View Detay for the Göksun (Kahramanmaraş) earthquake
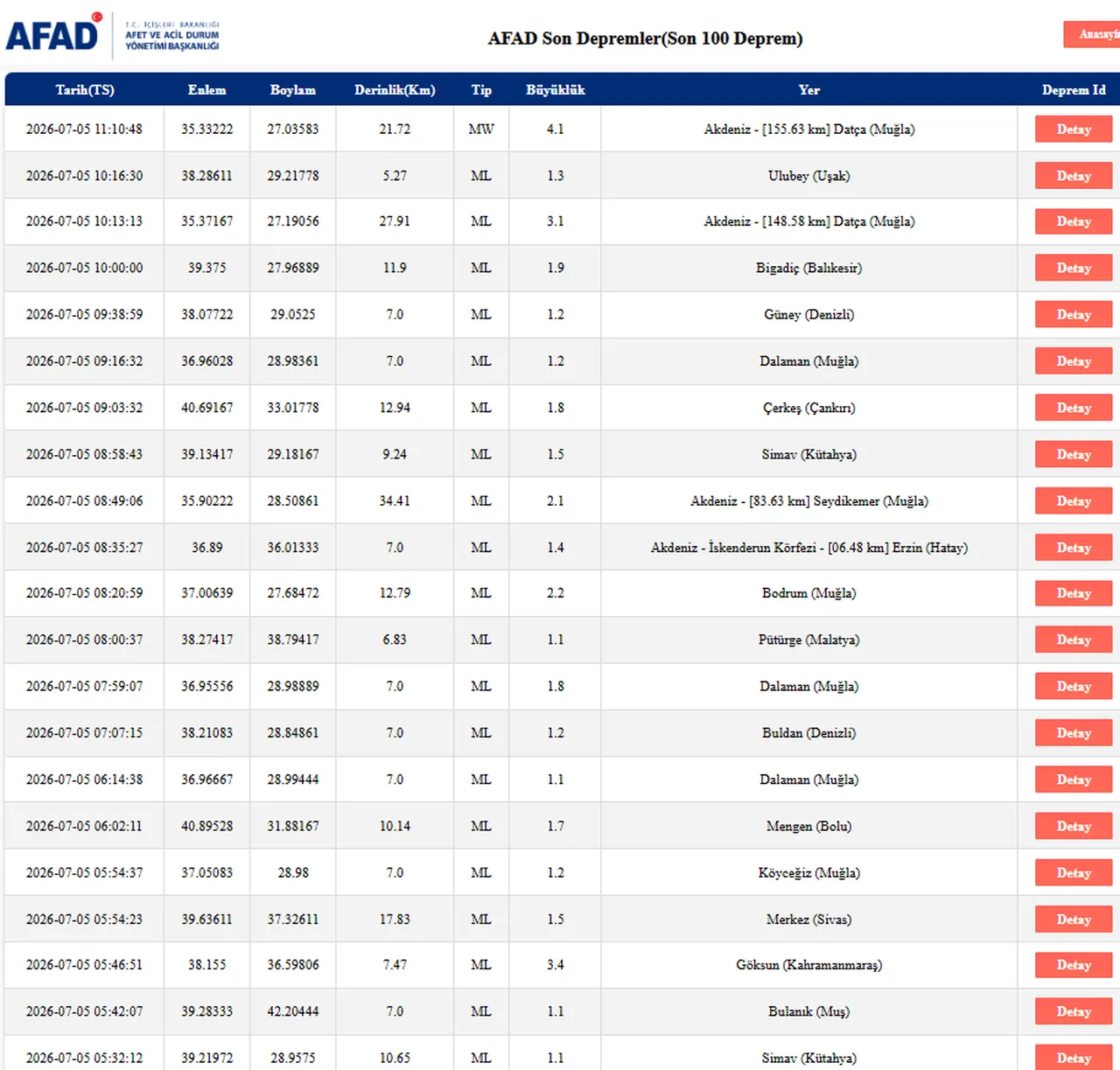1120x1070 pixels. [x=1074, y=965]
